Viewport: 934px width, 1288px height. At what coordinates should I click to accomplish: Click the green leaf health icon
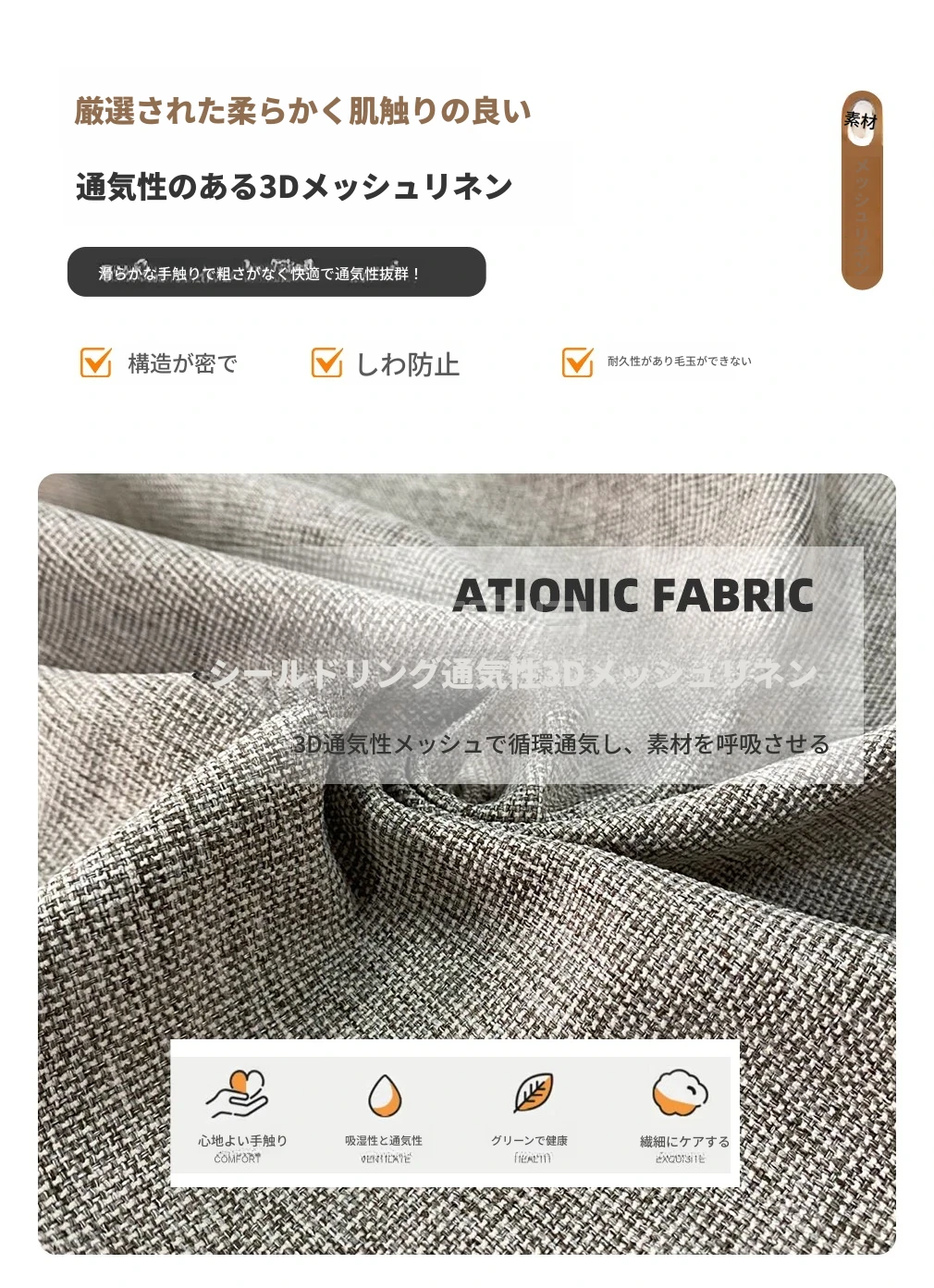coord(534,1093)
